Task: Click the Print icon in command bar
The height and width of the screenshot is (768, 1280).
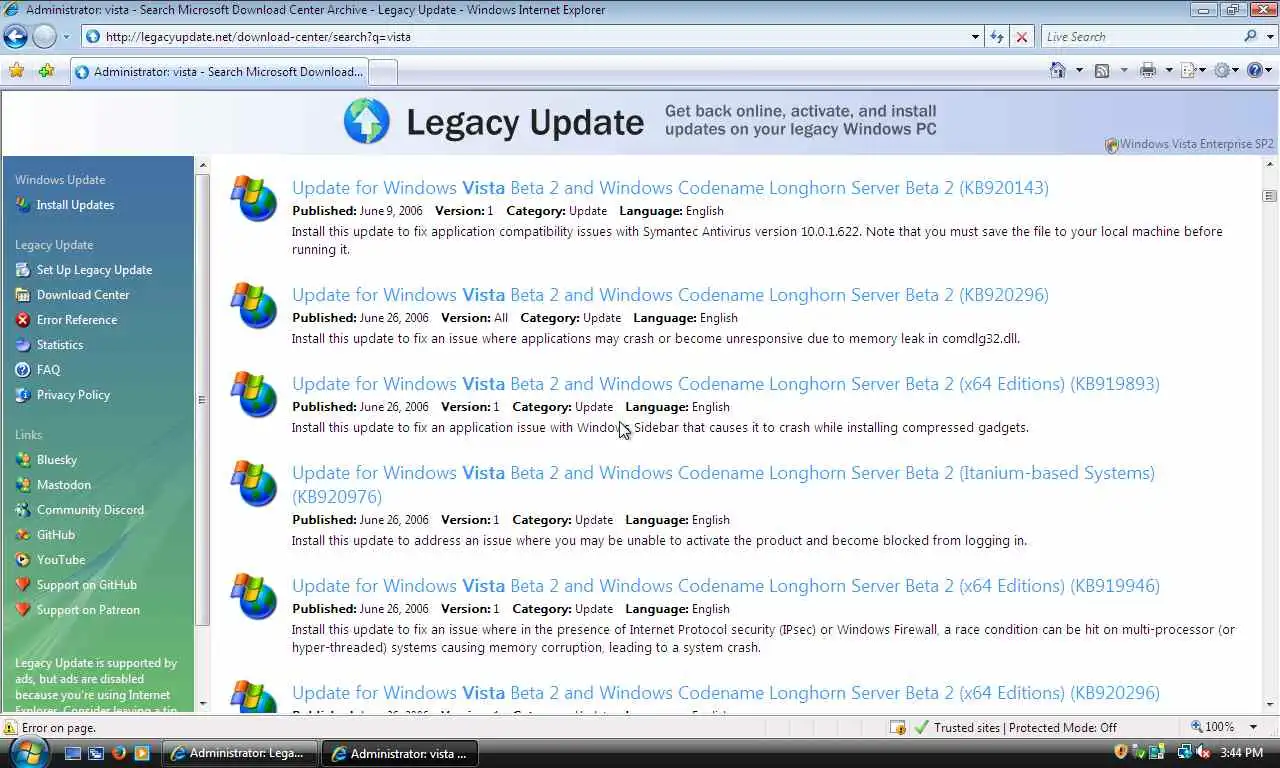Action: coord(1147,70)
